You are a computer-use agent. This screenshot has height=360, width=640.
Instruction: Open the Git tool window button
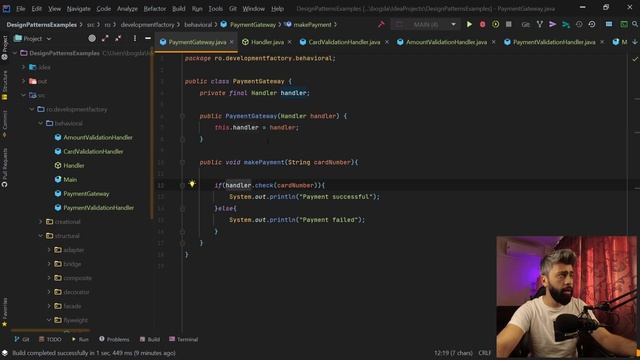click(x=22, y=339)
